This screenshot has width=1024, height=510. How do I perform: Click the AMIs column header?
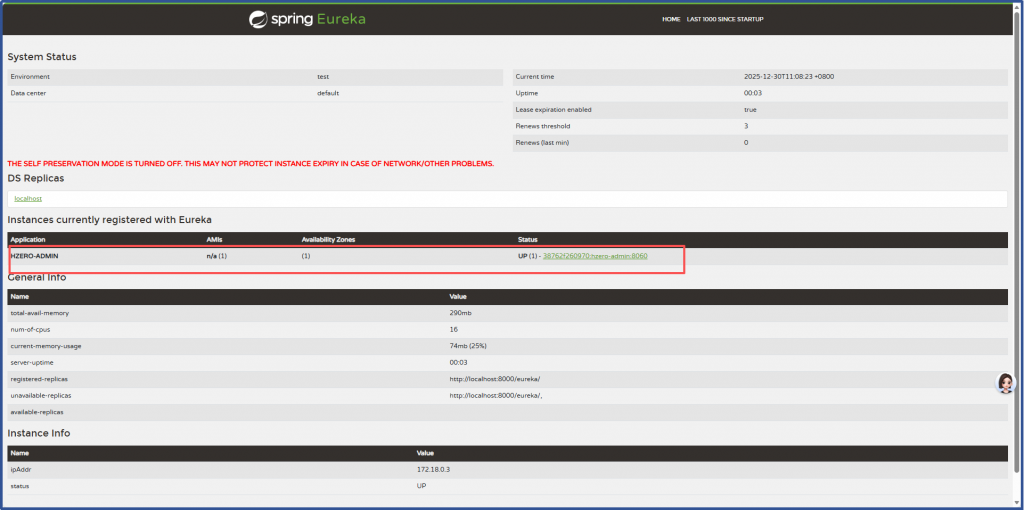coord(214,239)
